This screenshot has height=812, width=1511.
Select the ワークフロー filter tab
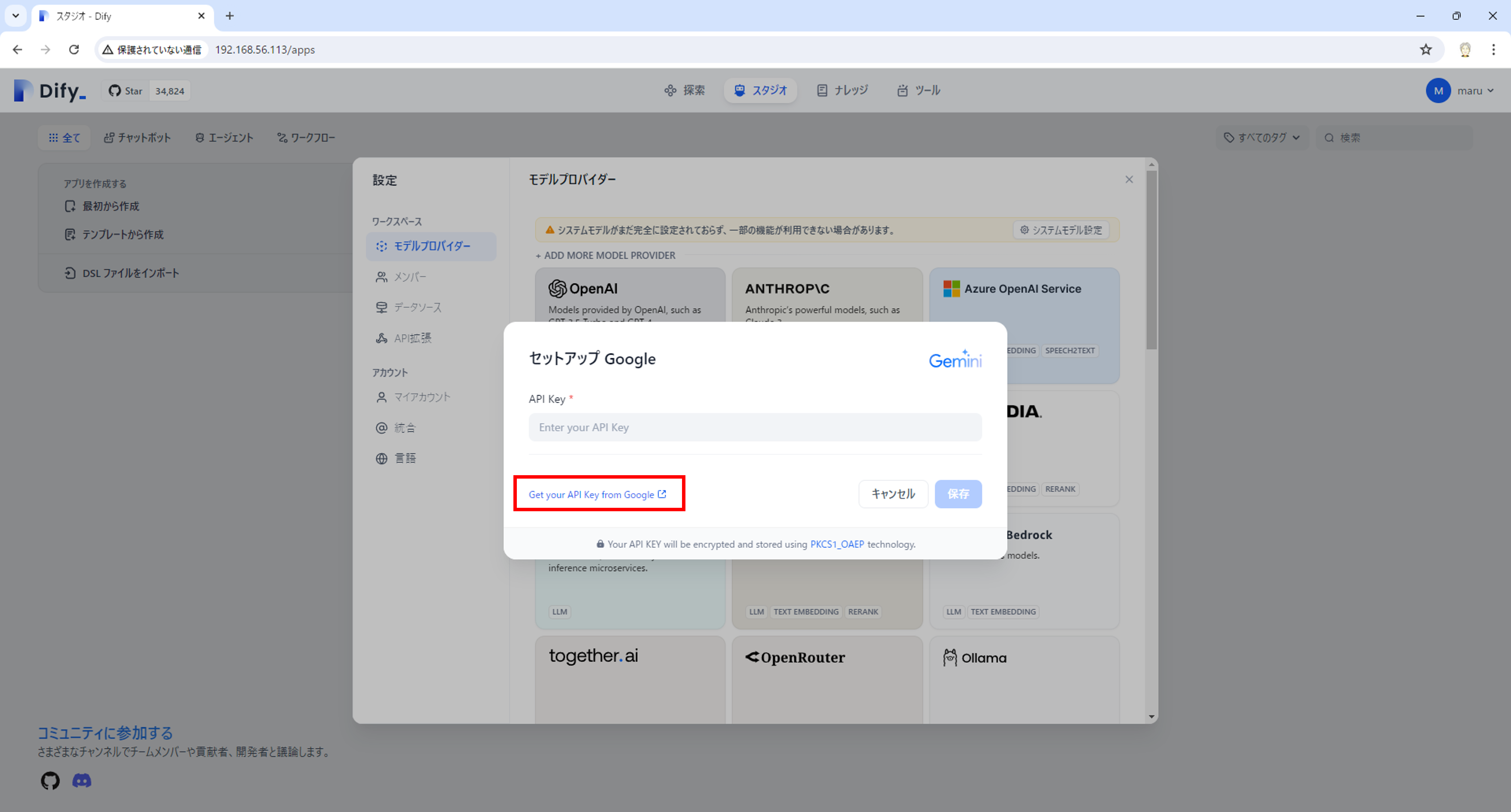coord(306,138)
